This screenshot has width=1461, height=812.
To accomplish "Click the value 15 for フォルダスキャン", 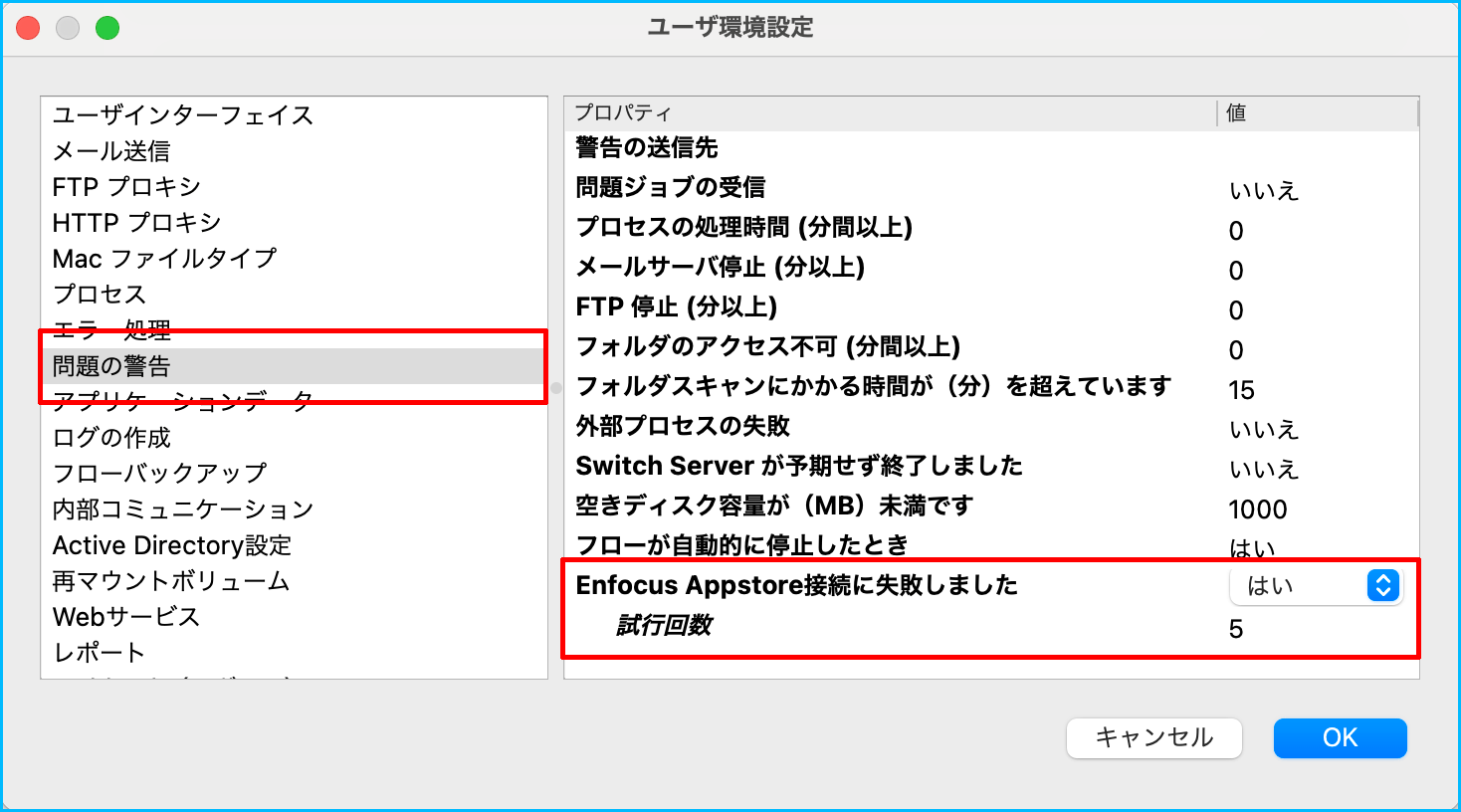I will 1241,390.
